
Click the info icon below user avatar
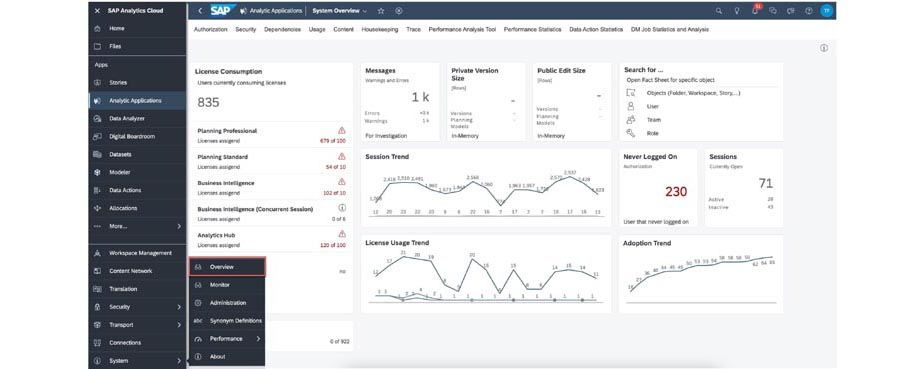(824, 48)
